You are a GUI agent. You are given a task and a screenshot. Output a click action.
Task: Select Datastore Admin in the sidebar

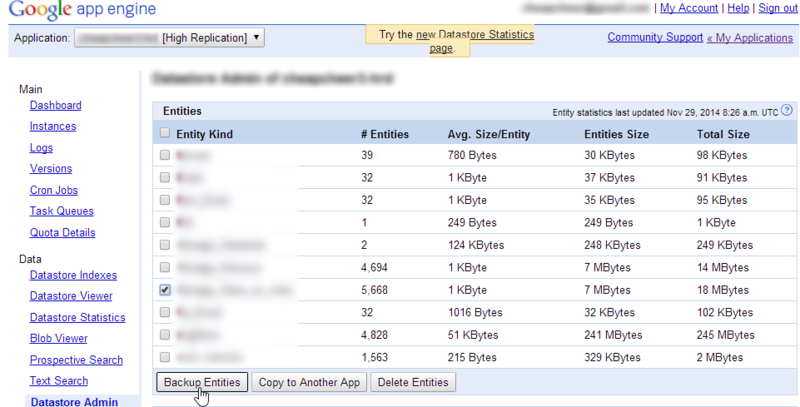pos(74,401)
